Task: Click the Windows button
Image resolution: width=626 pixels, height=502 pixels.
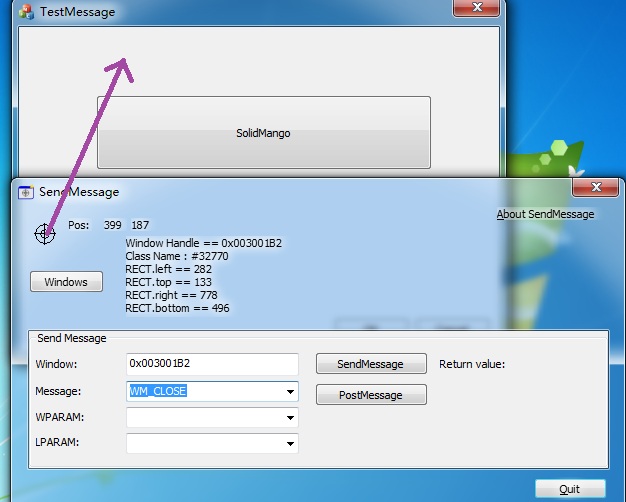Action: (x=66, y=282)
